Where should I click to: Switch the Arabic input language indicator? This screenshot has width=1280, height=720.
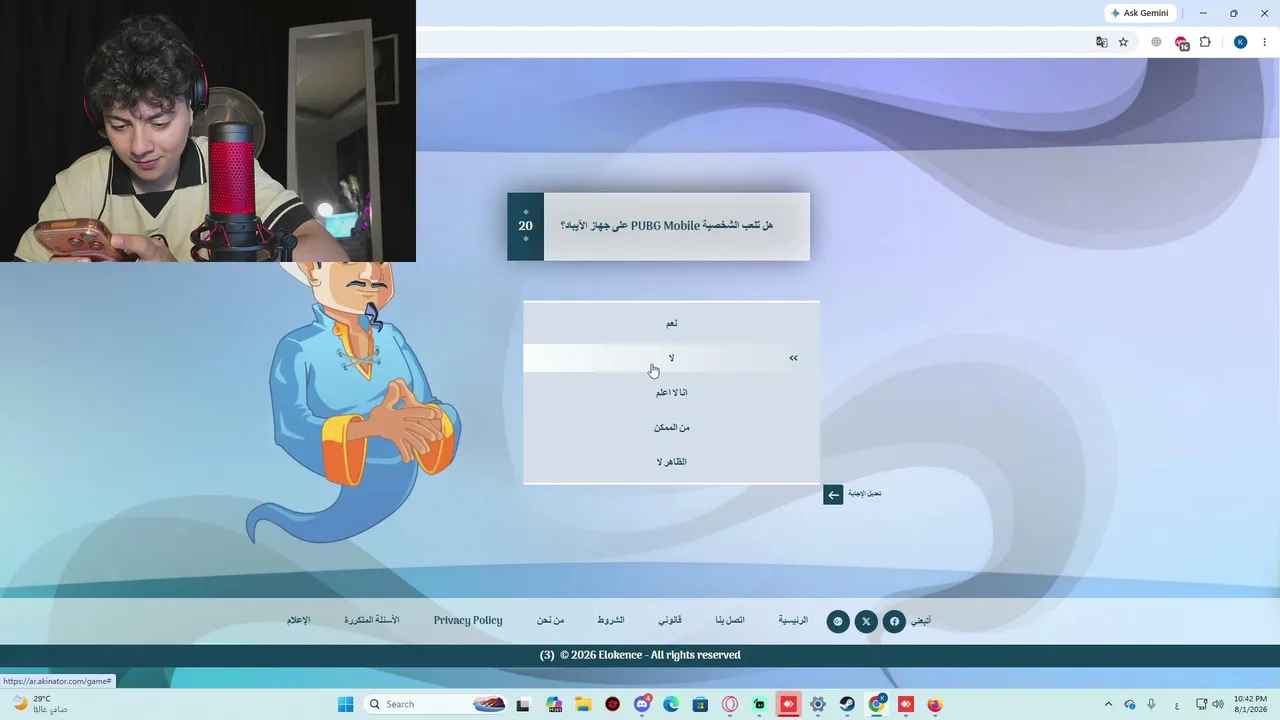tap(1176, 704)
